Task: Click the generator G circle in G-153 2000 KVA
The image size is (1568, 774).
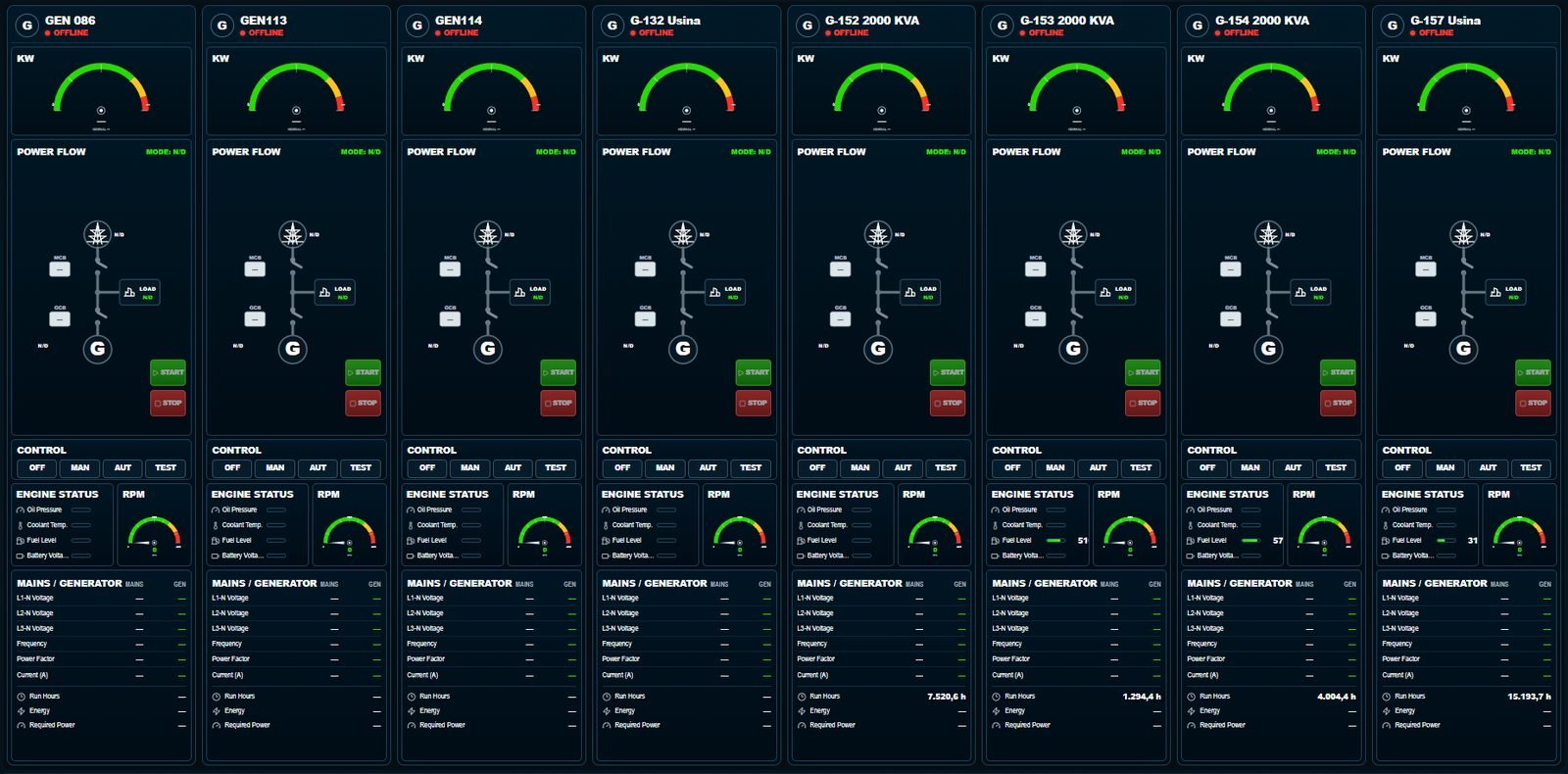Action: click(1073, 349)
